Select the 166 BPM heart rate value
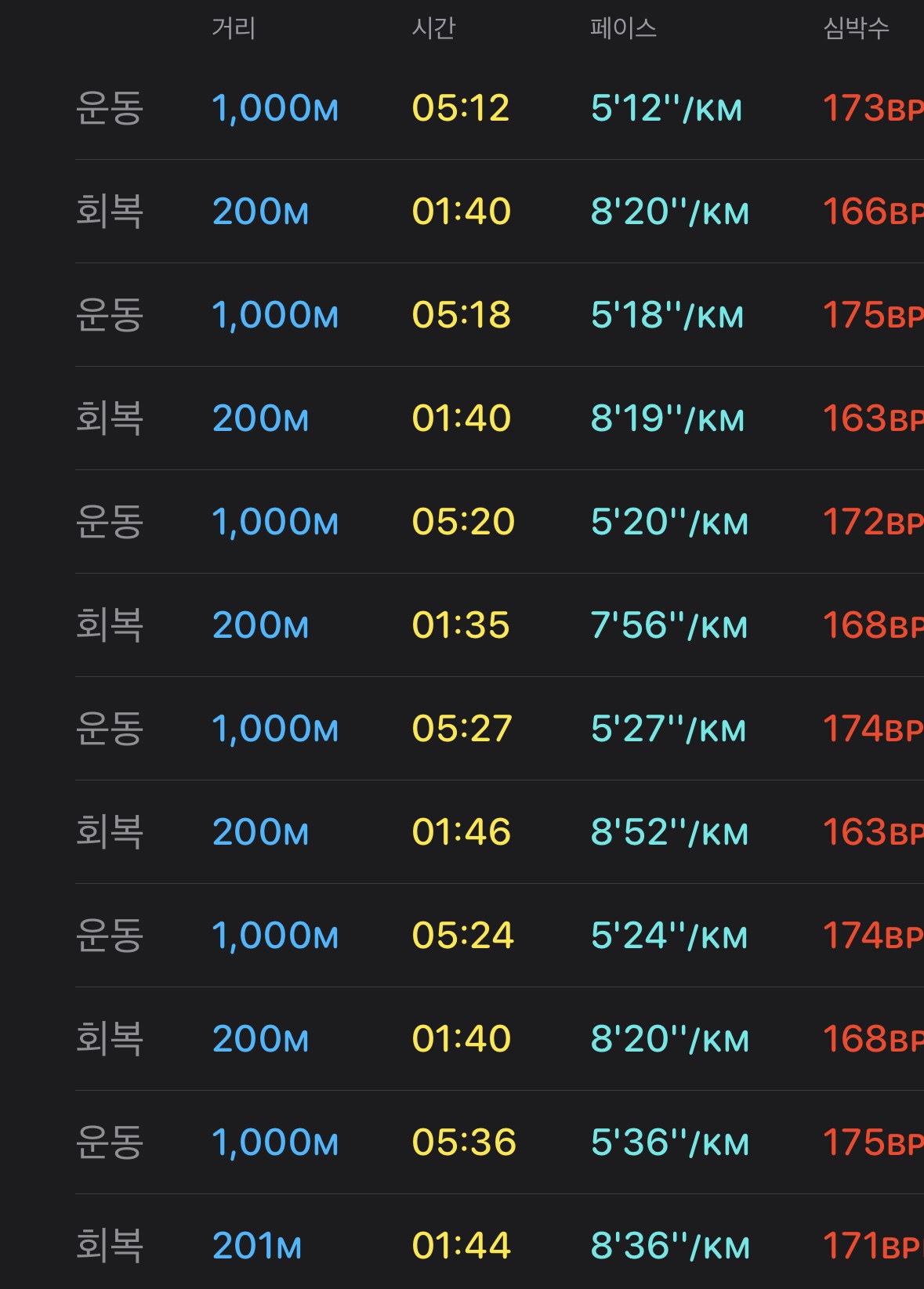The image size is (924, 1289). [872, 212]
